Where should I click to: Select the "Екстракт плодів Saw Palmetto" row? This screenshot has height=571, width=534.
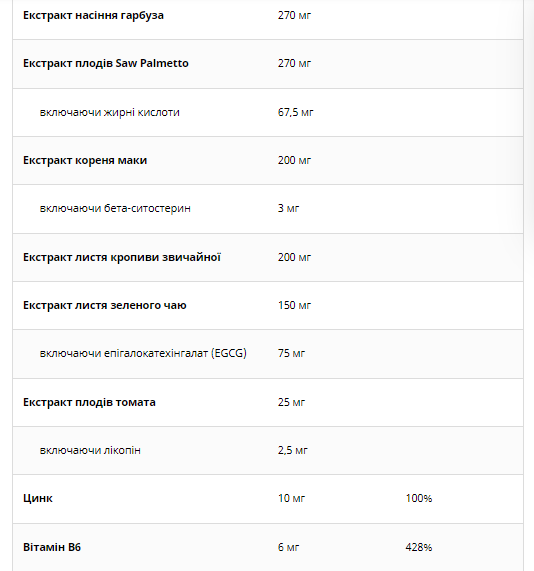tap(268, 64)
